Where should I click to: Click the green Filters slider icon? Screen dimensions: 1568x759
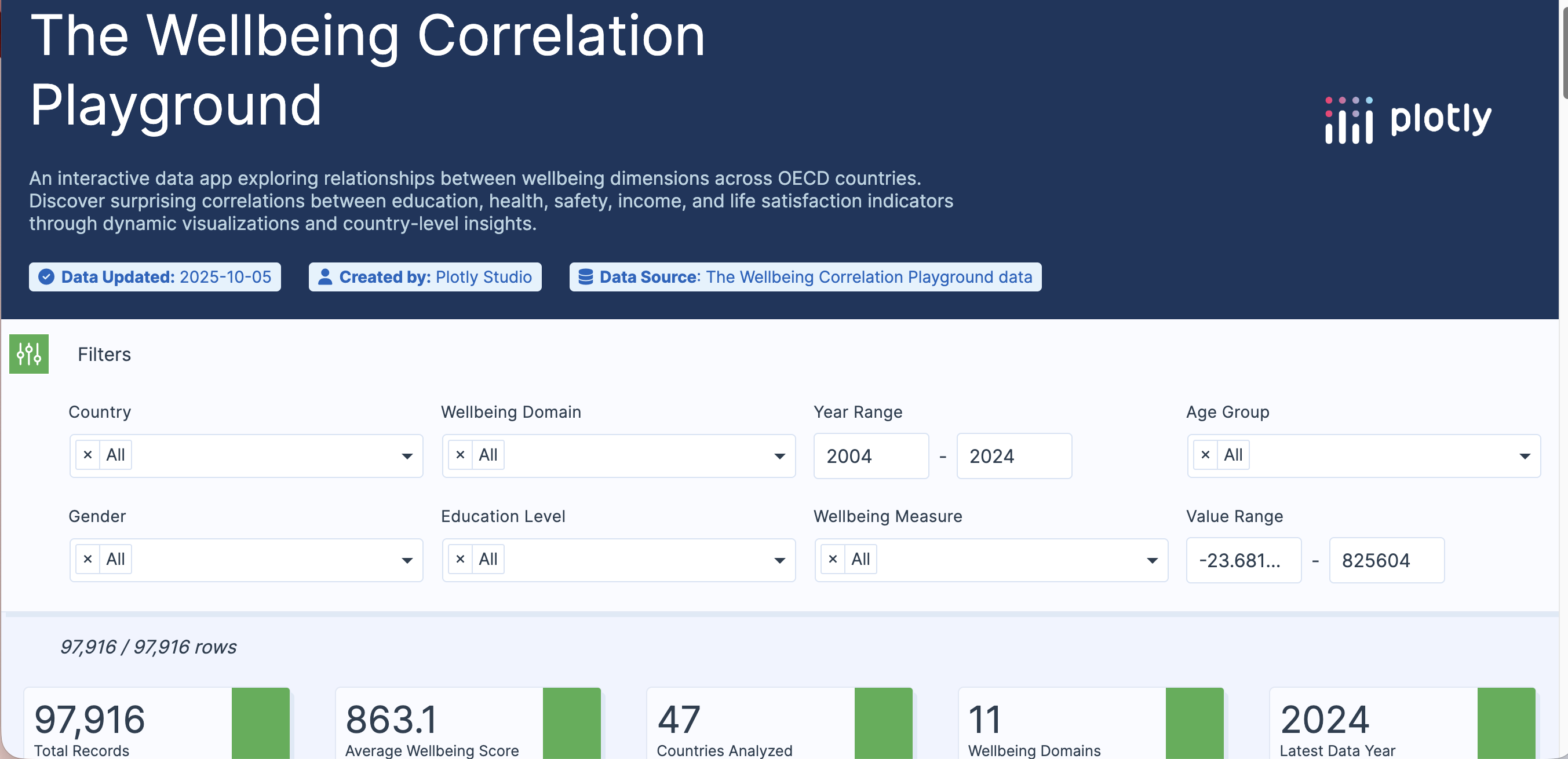click(28, 353)
